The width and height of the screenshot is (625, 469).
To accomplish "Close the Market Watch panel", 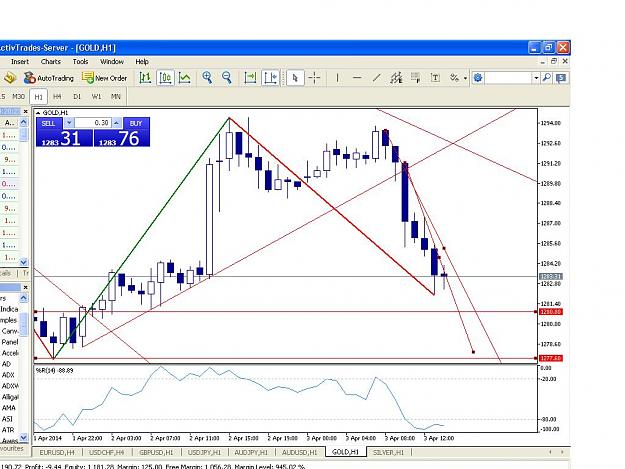I will (26, 112).
